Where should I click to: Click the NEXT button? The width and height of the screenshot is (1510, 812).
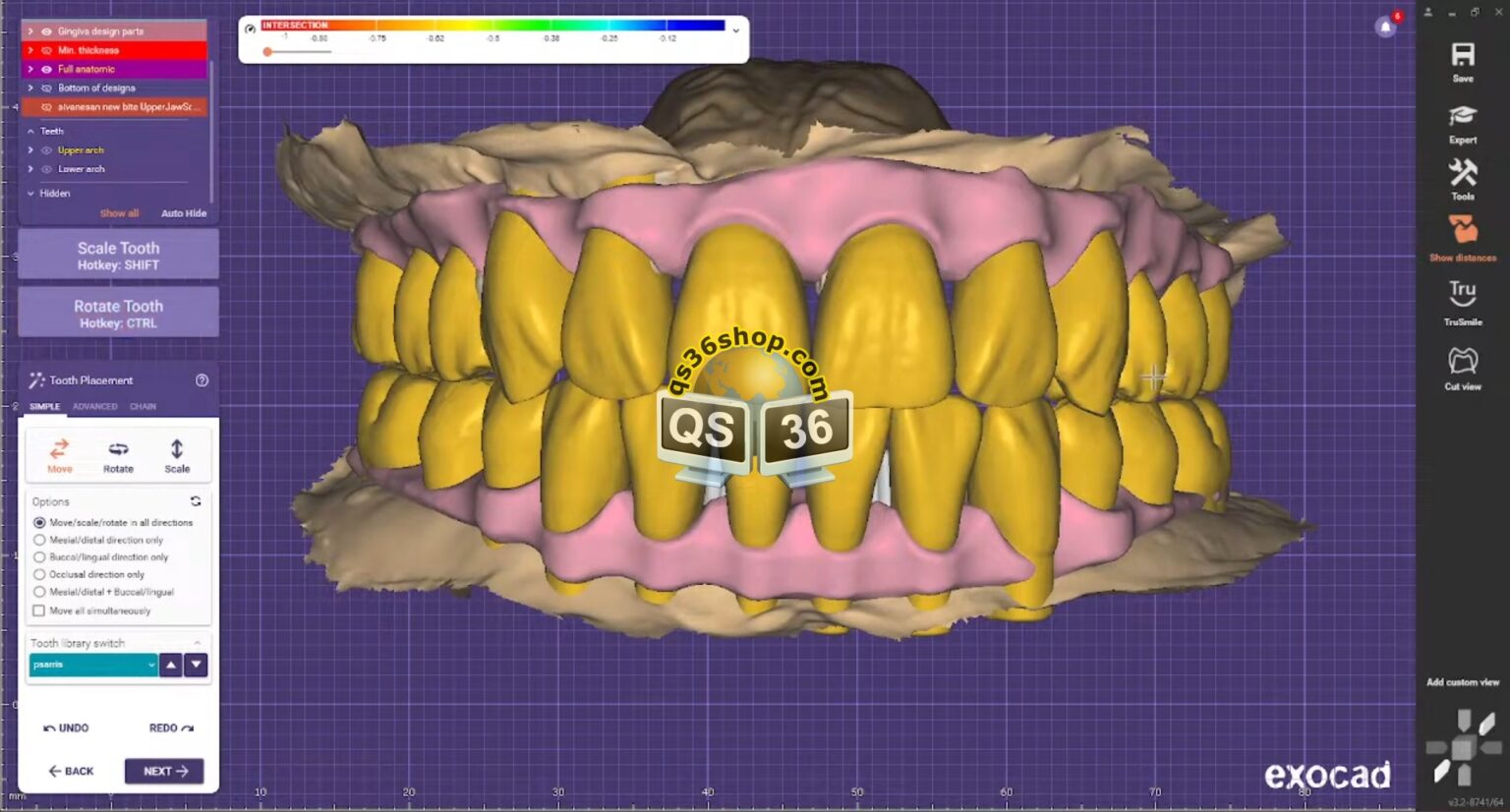(x=164, y=772)
